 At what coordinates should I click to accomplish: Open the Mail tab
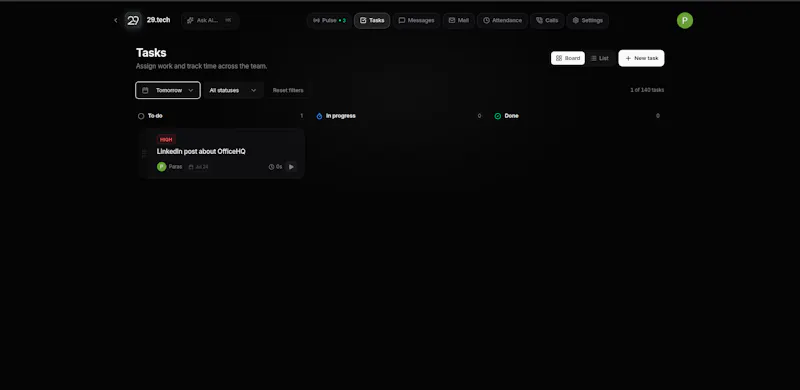tap(459, 20)
